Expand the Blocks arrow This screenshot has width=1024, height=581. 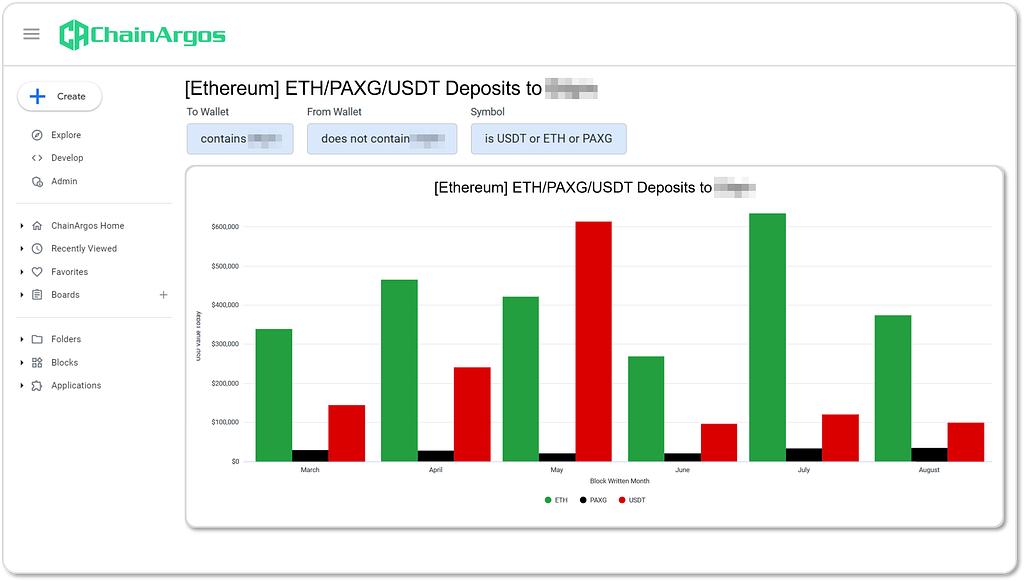(22, 363)
